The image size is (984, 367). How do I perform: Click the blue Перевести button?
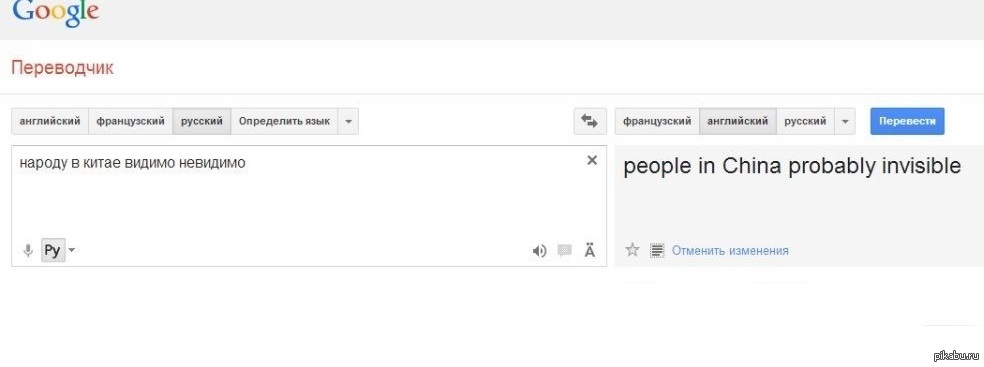pyautogui.click(x=907, y=122)
